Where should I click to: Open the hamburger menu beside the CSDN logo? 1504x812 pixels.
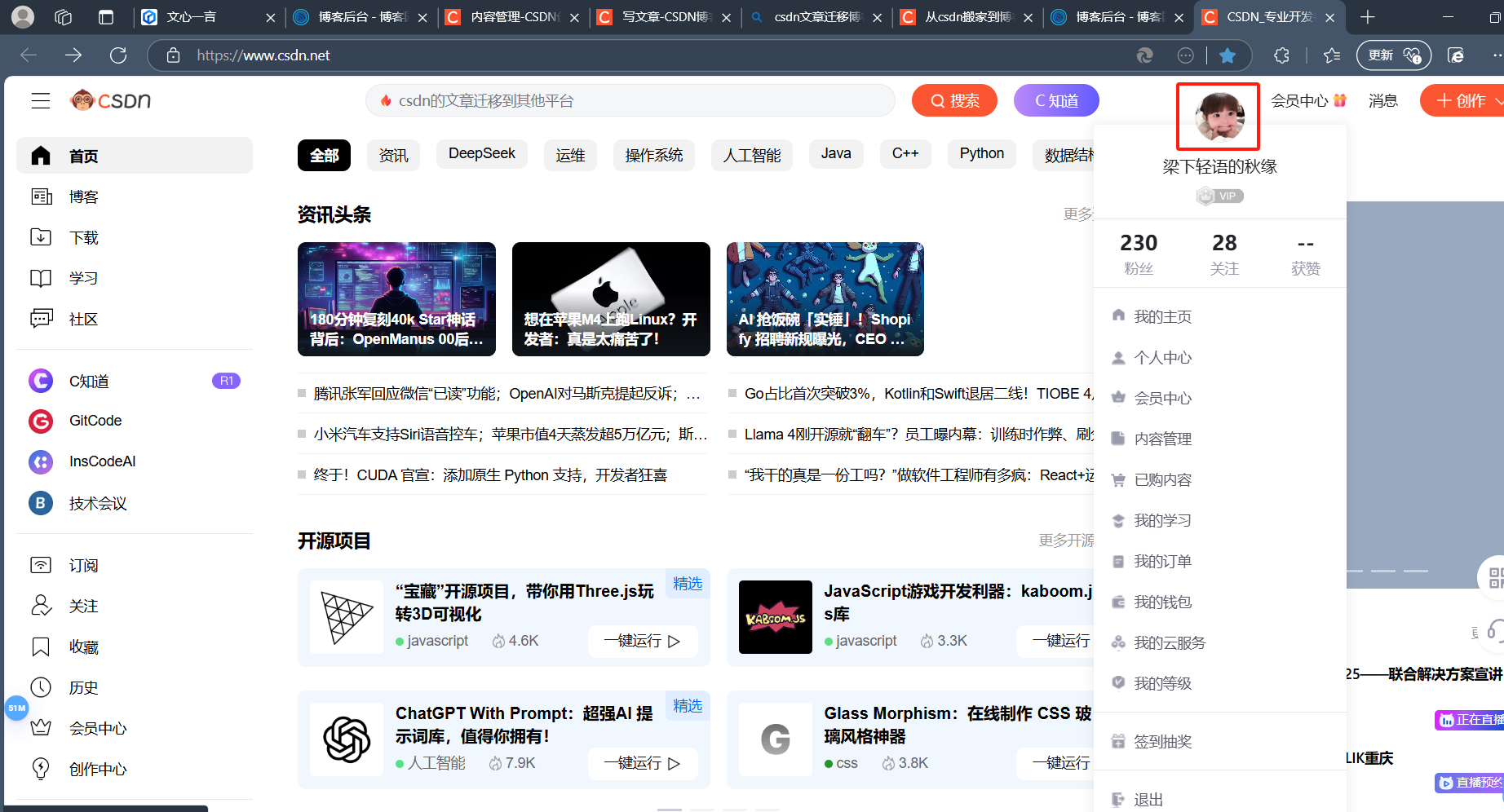(41, 100)
